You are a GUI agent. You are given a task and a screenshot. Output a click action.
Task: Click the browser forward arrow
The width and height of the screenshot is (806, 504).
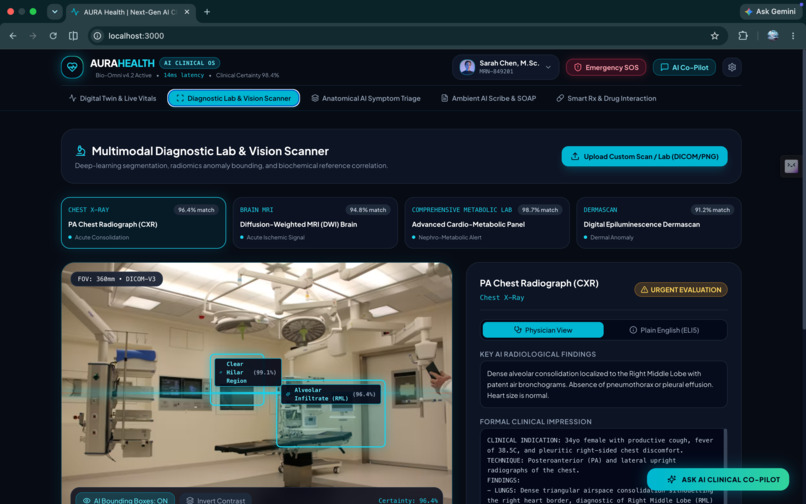click(x=33, y=35)
